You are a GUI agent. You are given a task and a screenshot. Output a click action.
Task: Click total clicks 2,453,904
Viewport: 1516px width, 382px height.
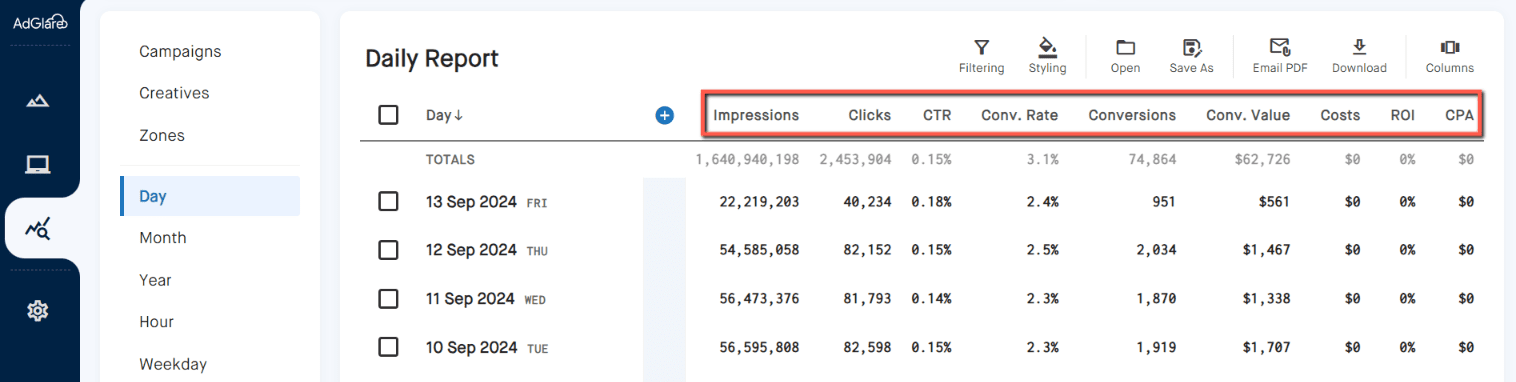[x=855, y=159]
